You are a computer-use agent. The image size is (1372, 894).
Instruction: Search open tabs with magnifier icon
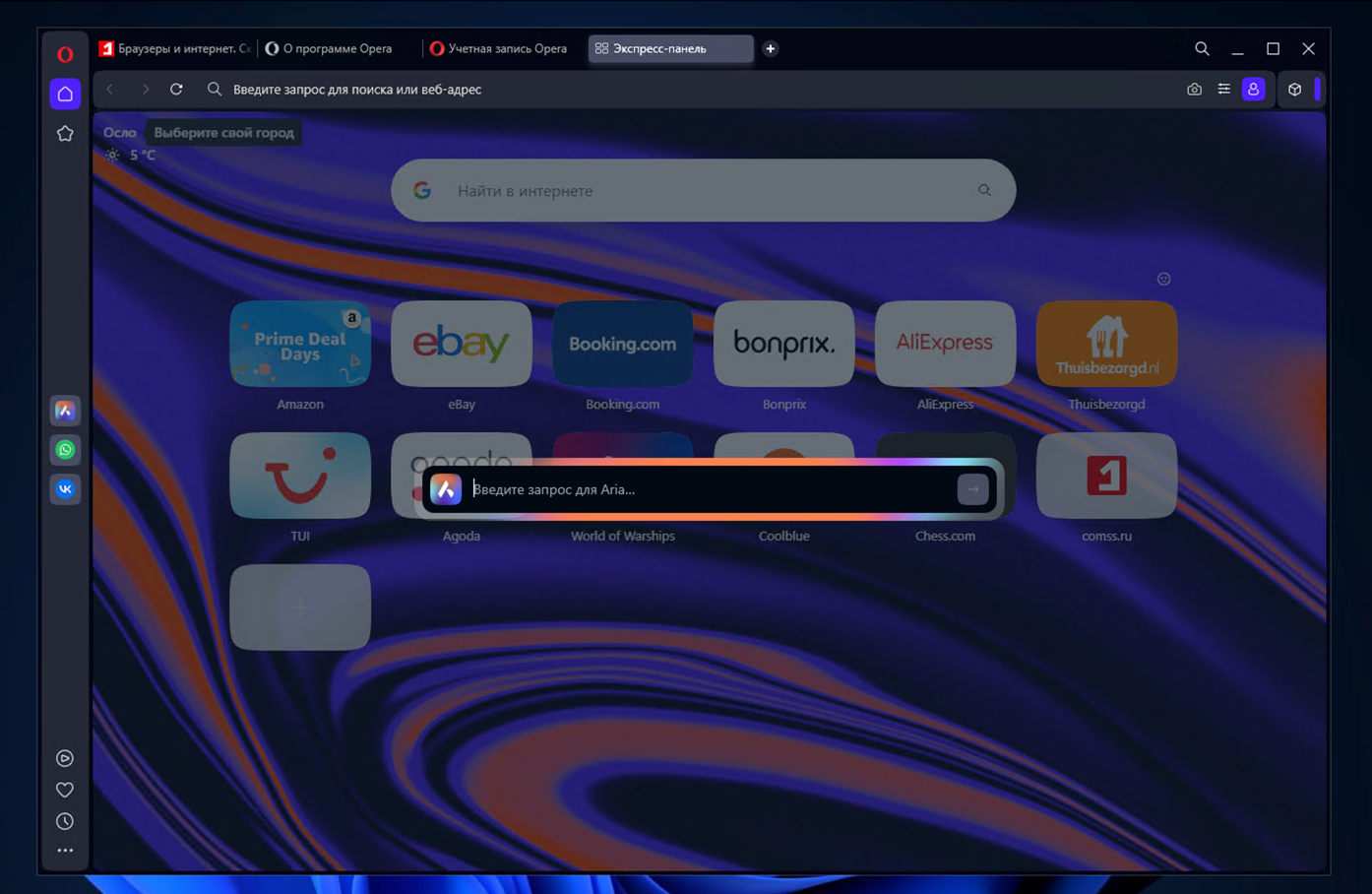(x=1202, y=48)
